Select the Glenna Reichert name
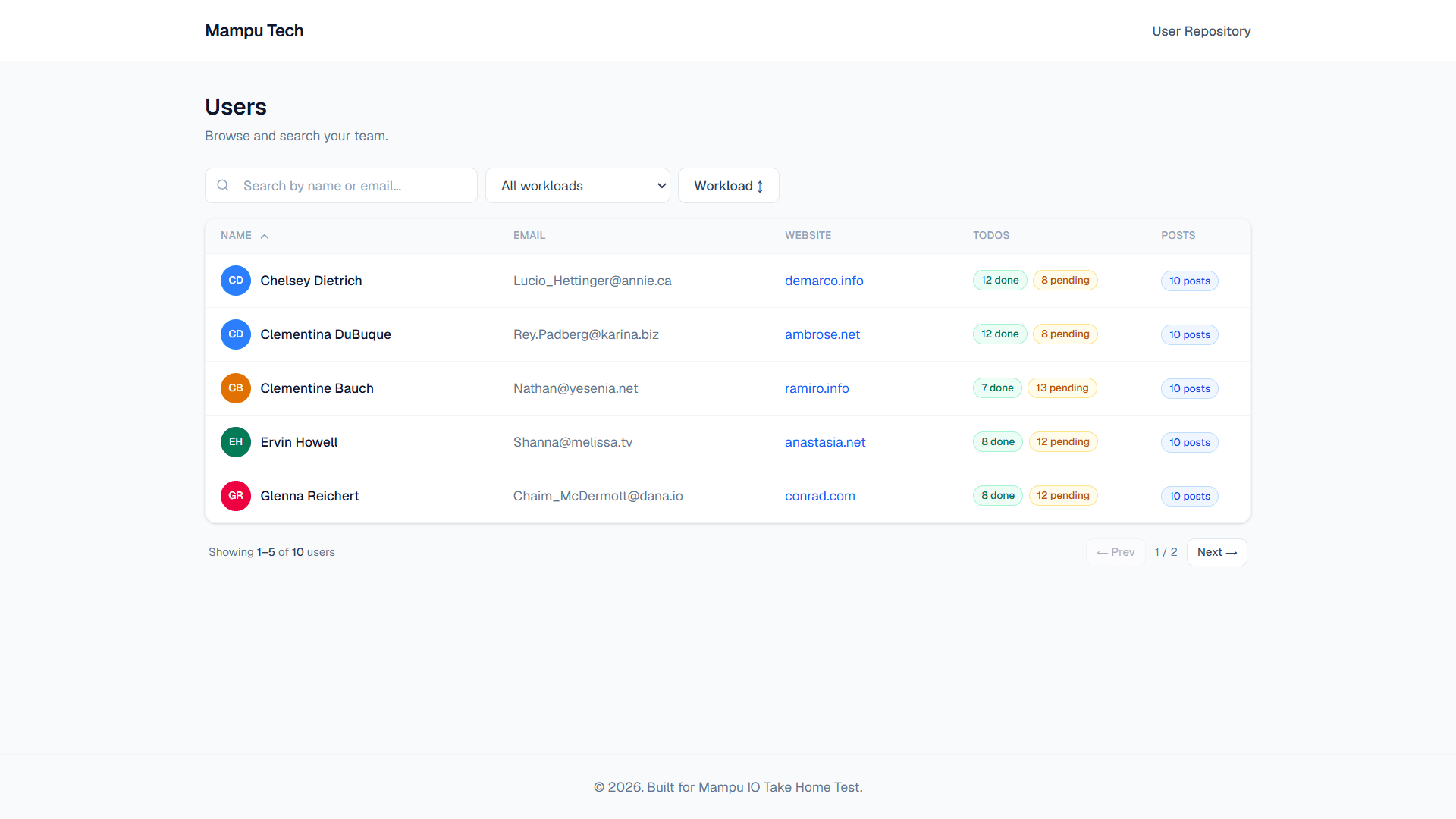 click(309, 496)
